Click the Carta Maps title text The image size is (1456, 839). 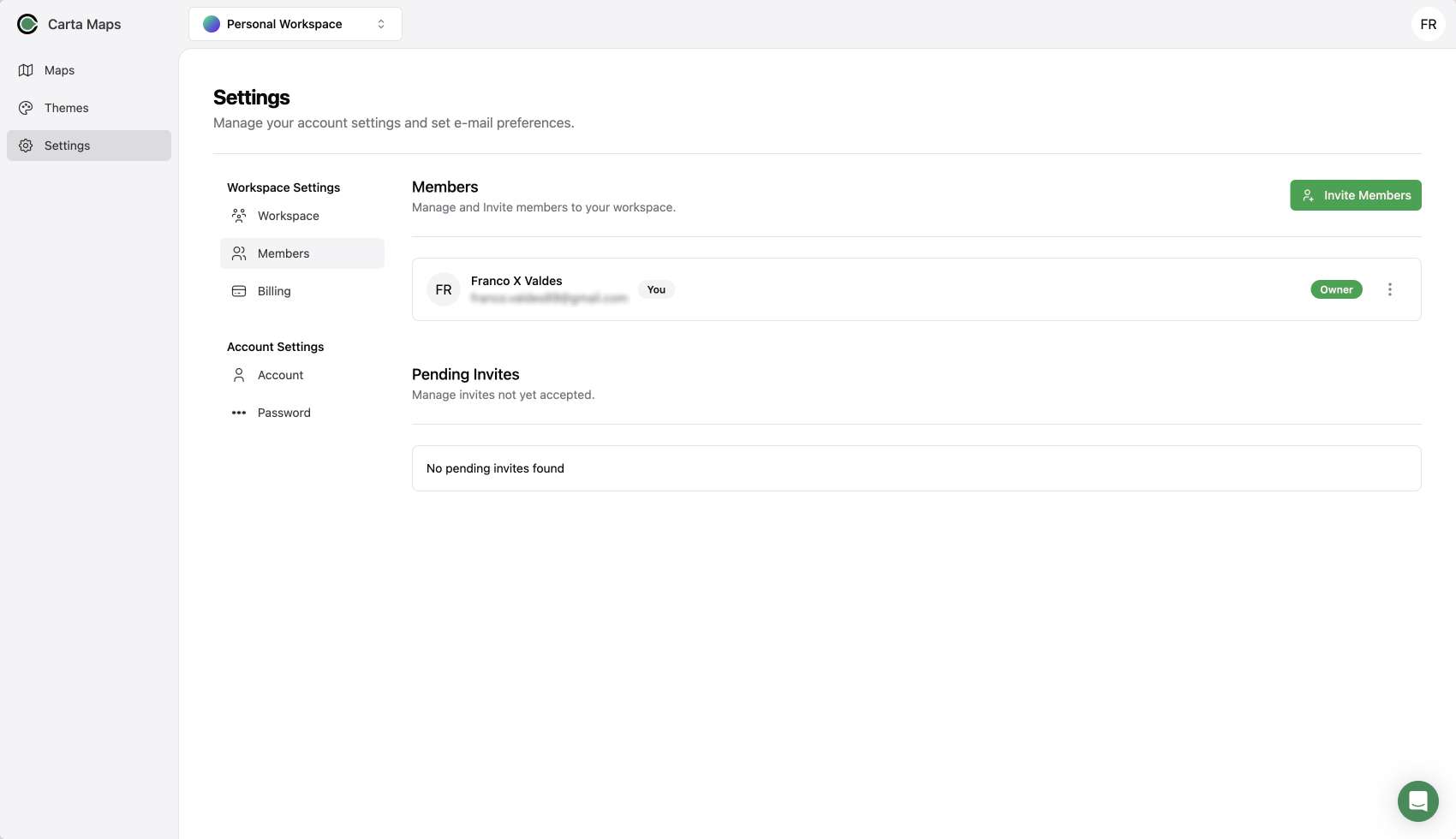point(84,24)
